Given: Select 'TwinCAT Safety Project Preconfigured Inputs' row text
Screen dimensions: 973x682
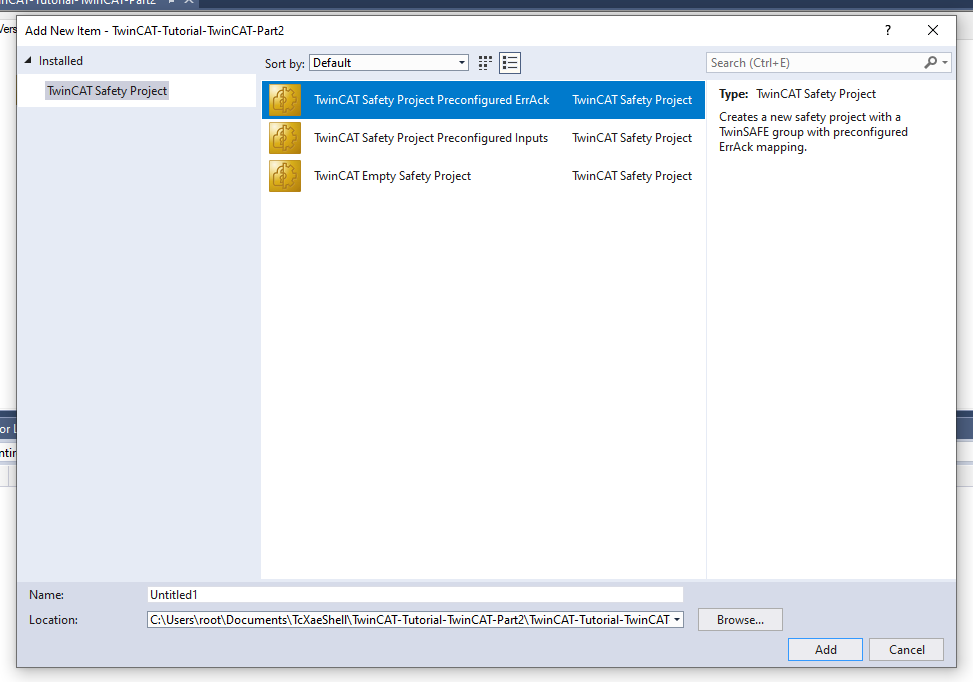Looking at the screenshot, I should tap(431, 138).
